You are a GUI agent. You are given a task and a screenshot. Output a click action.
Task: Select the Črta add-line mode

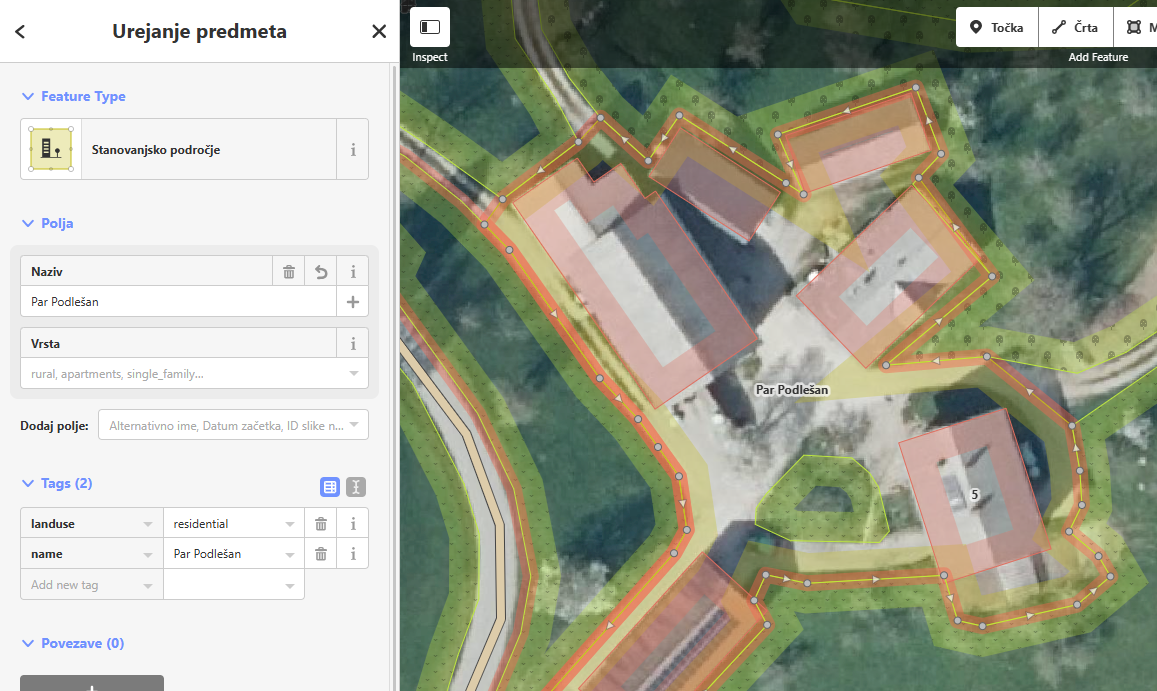click(x=1078, y=28)
